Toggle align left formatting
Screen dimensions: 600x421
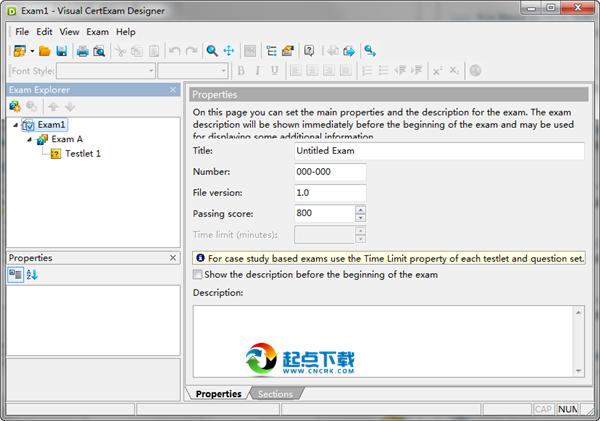pos(295,70)
